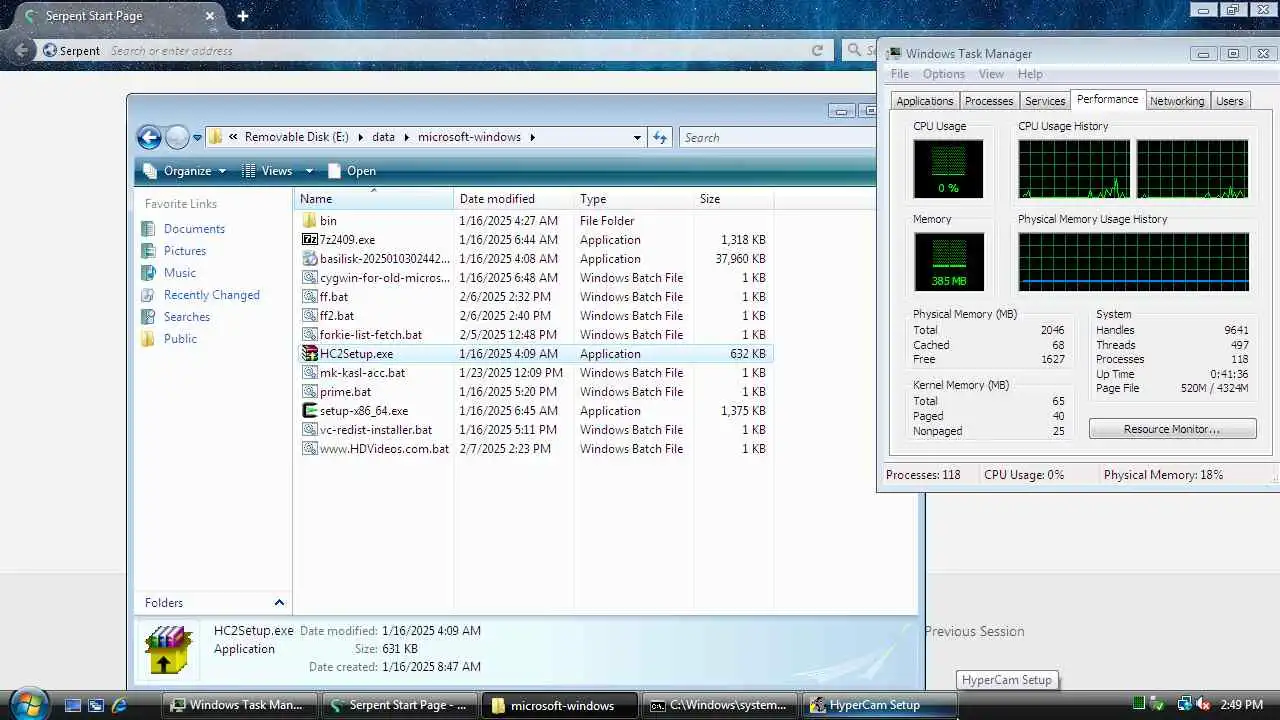Expand the Folders pane chevron
1280x720 pixels.
coord(279,603)
